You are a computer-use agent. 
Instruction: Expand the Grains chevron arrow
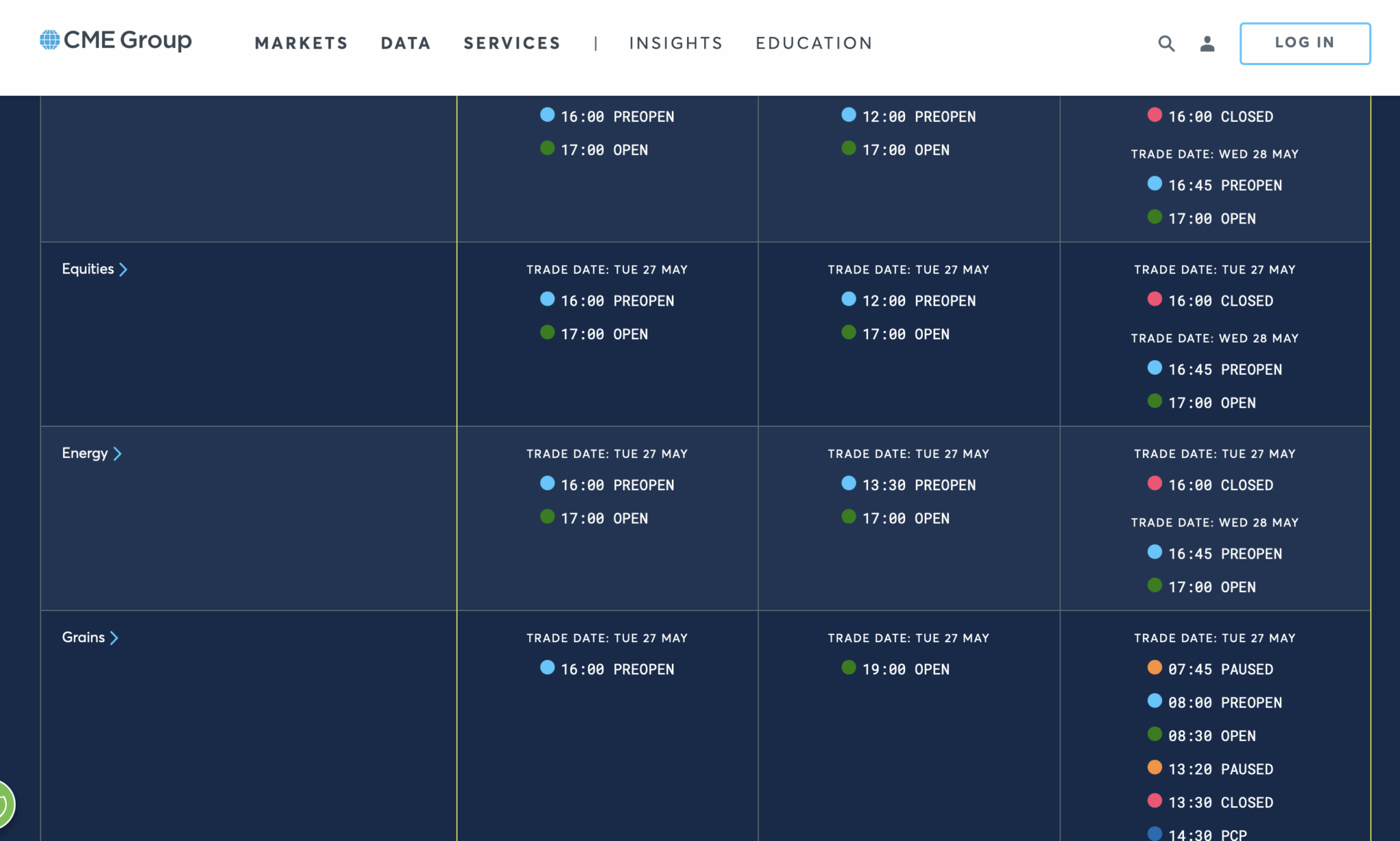coord(114,638)
